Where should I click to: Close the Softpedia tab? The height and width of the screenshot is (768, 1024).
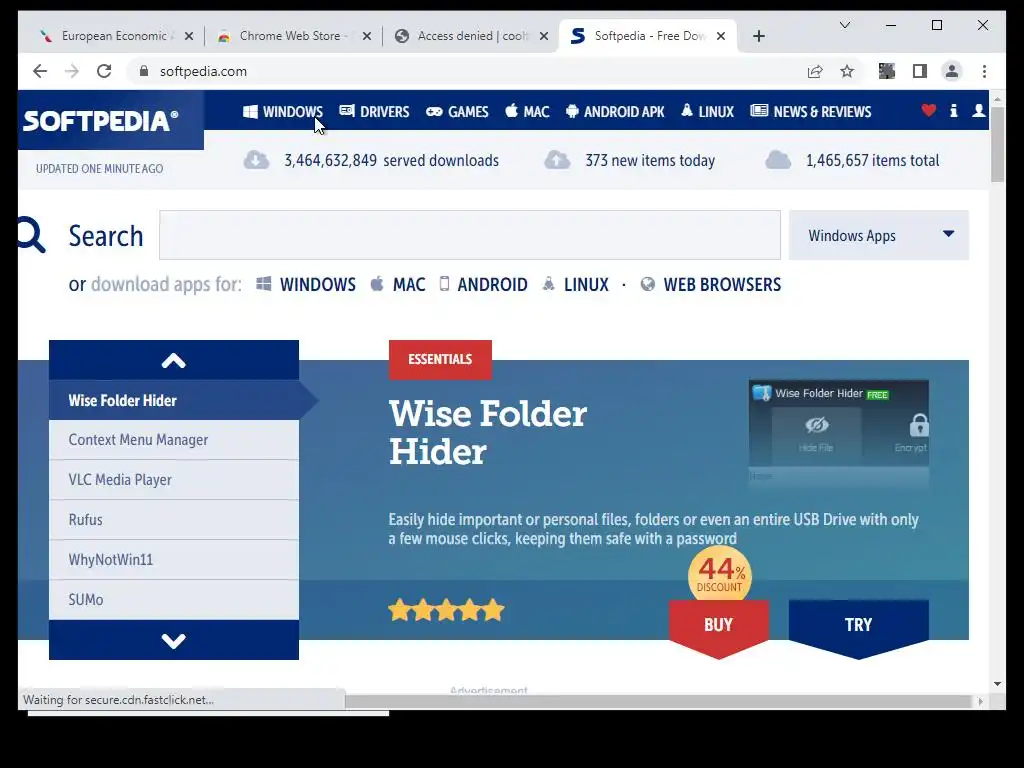pyautogui.click(x=721, y=36)
